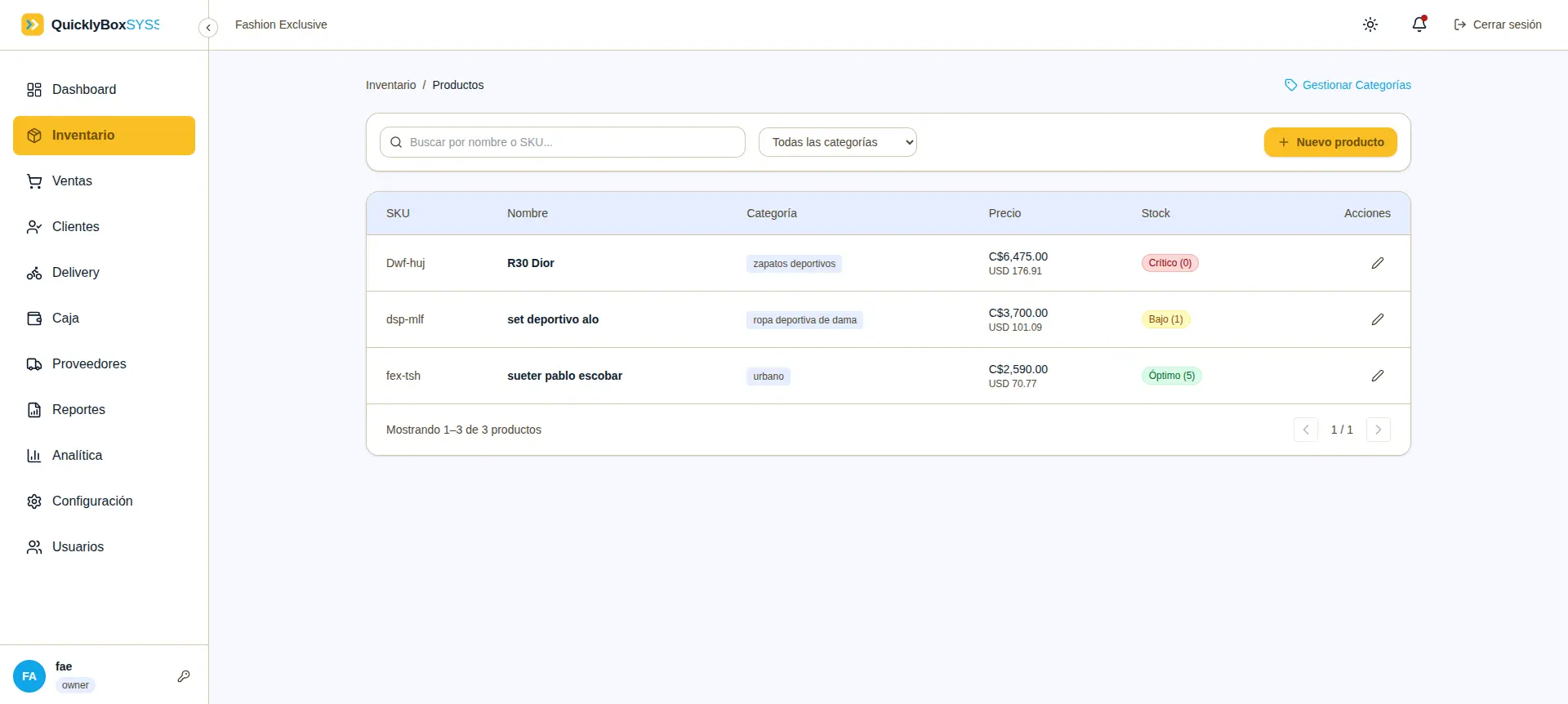Image resolution: width=1568 pixels, height=704 pixels.
Task: Click the Fashion Exclusive store name
Action: [x=281, y=25]
